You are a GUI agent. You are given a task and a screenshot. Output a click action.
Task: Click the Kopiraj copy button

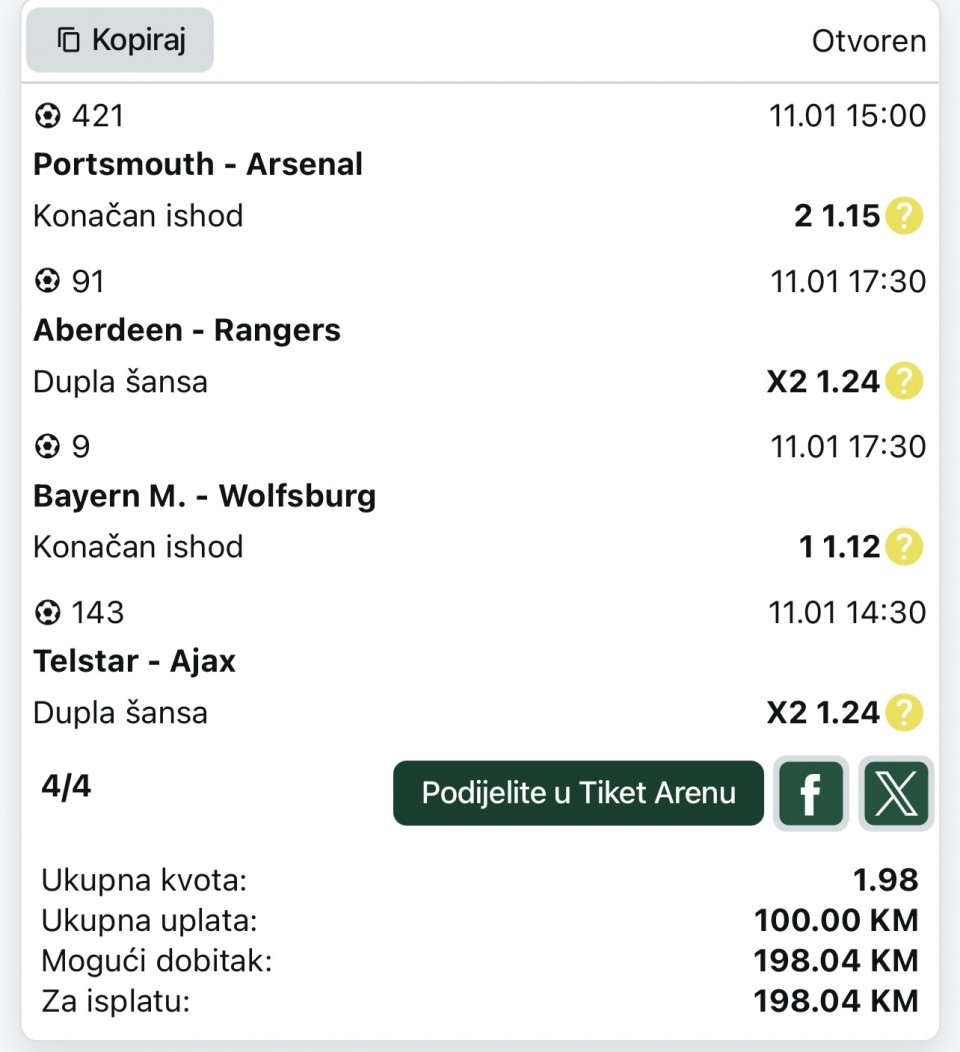(120, 40)
